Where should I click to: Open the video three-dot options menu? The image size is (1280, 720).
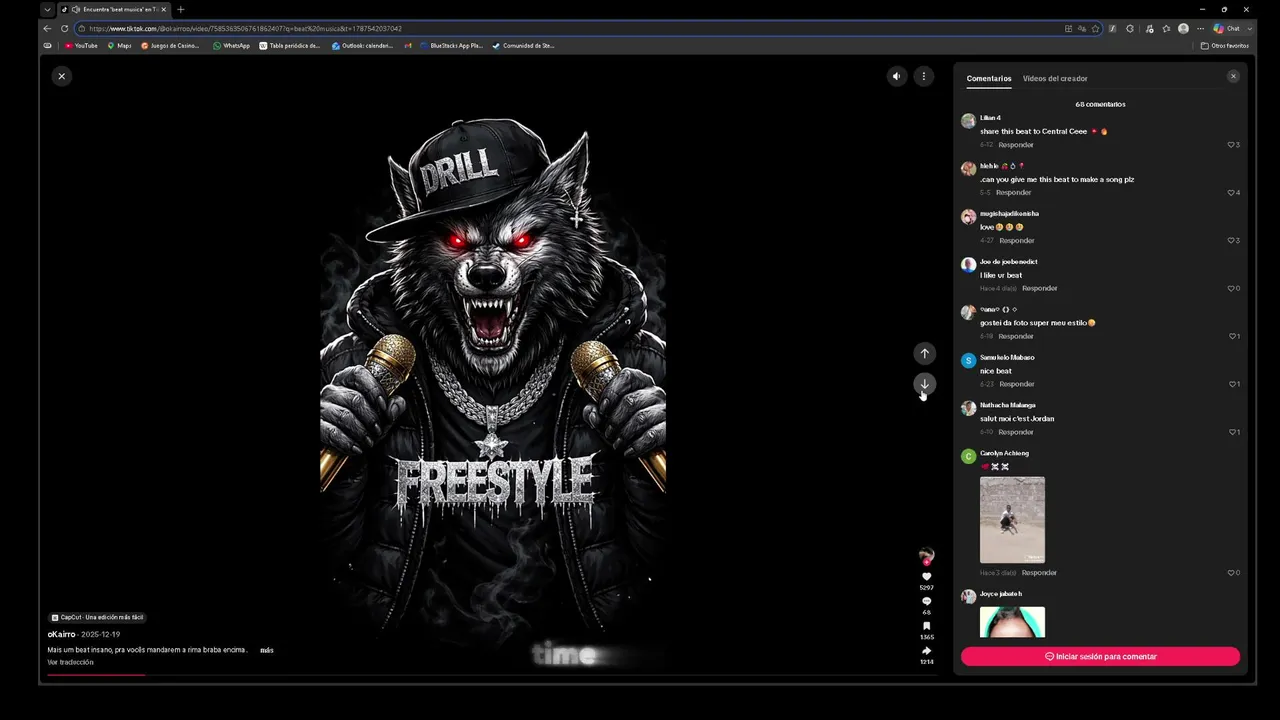[x=924, y=76]
